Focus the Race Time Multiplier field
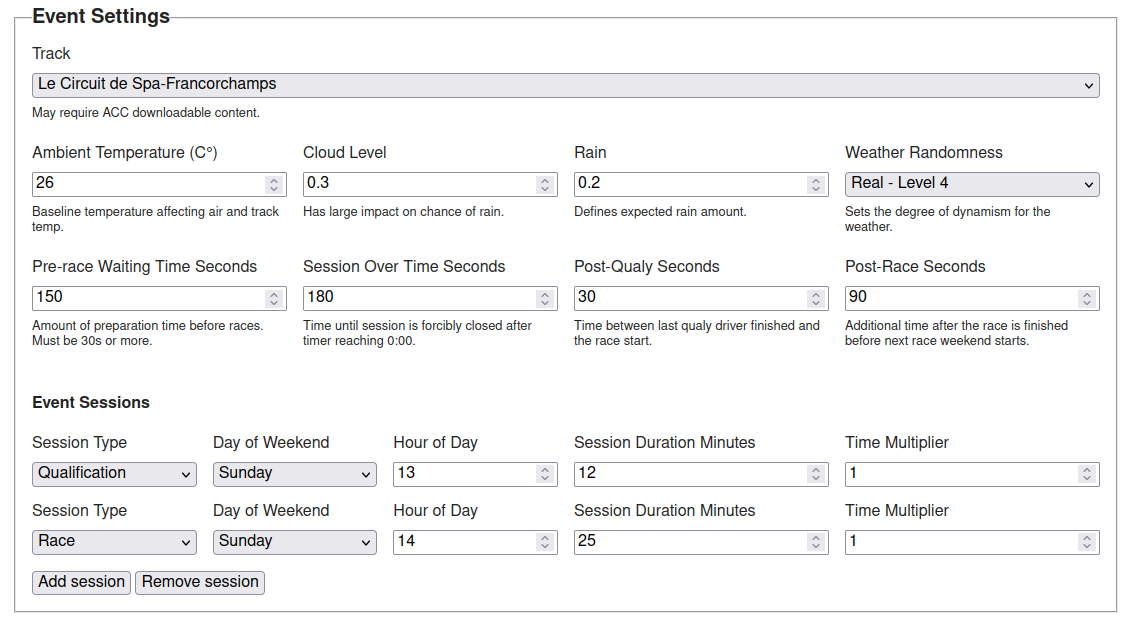Image resolution: width=1132 pixels, height=631 pixels. click(x=959, y=542)
